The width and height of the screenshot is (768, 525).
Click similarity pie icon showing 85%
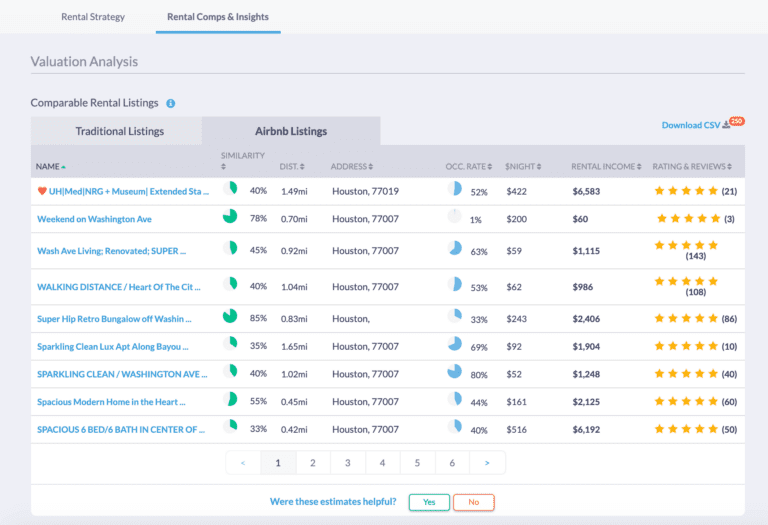230,317
